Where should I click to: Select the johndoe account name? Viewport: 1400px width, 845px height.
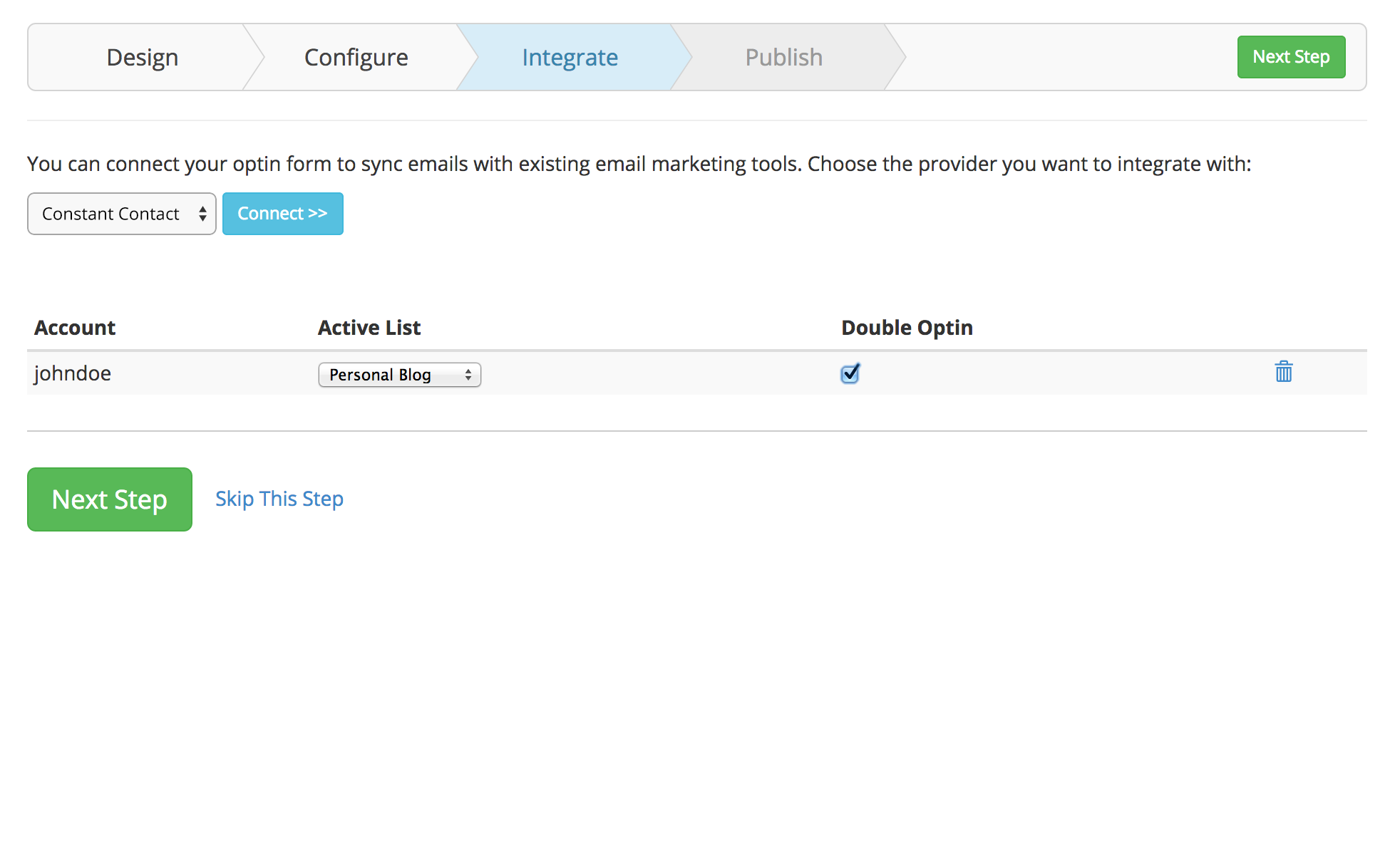pyautogui.click(x=73, y=373)
